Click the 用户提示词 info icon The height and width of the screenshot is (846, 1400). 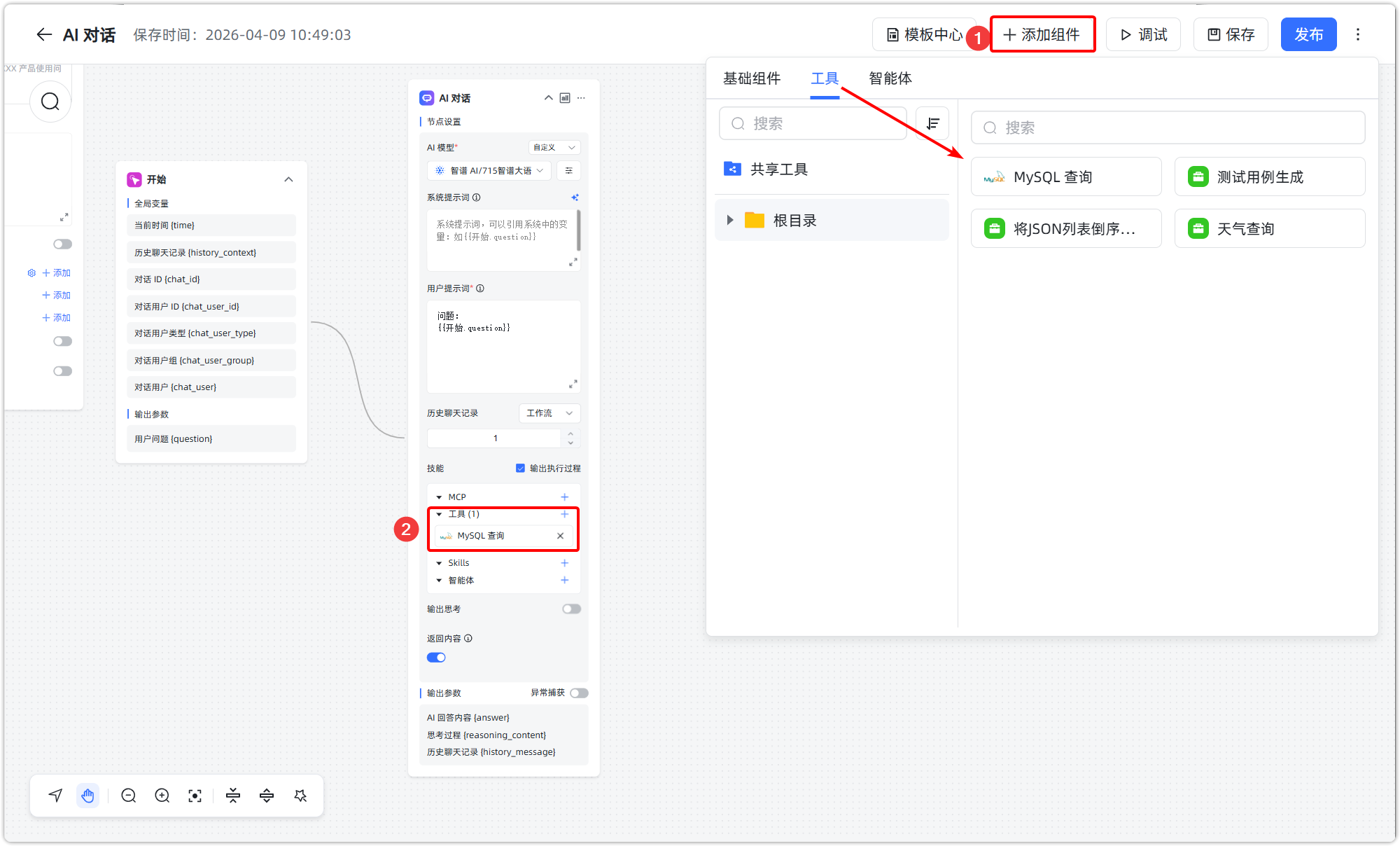(x=480, y=289)
